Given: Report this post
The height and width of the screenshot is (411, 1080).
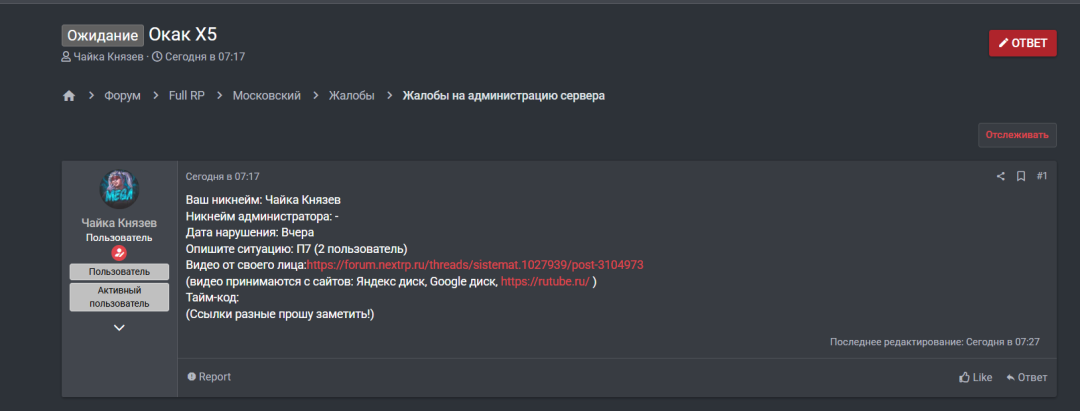Looking at the screenshot, I should (x=209, y=377).
